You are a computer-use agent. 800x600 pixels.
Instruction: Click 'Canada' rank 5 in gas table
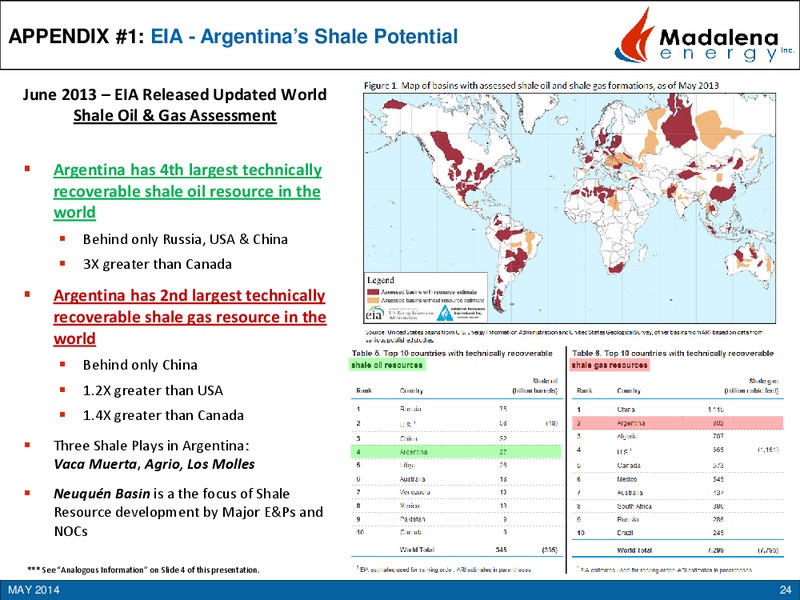click(629, 465)
